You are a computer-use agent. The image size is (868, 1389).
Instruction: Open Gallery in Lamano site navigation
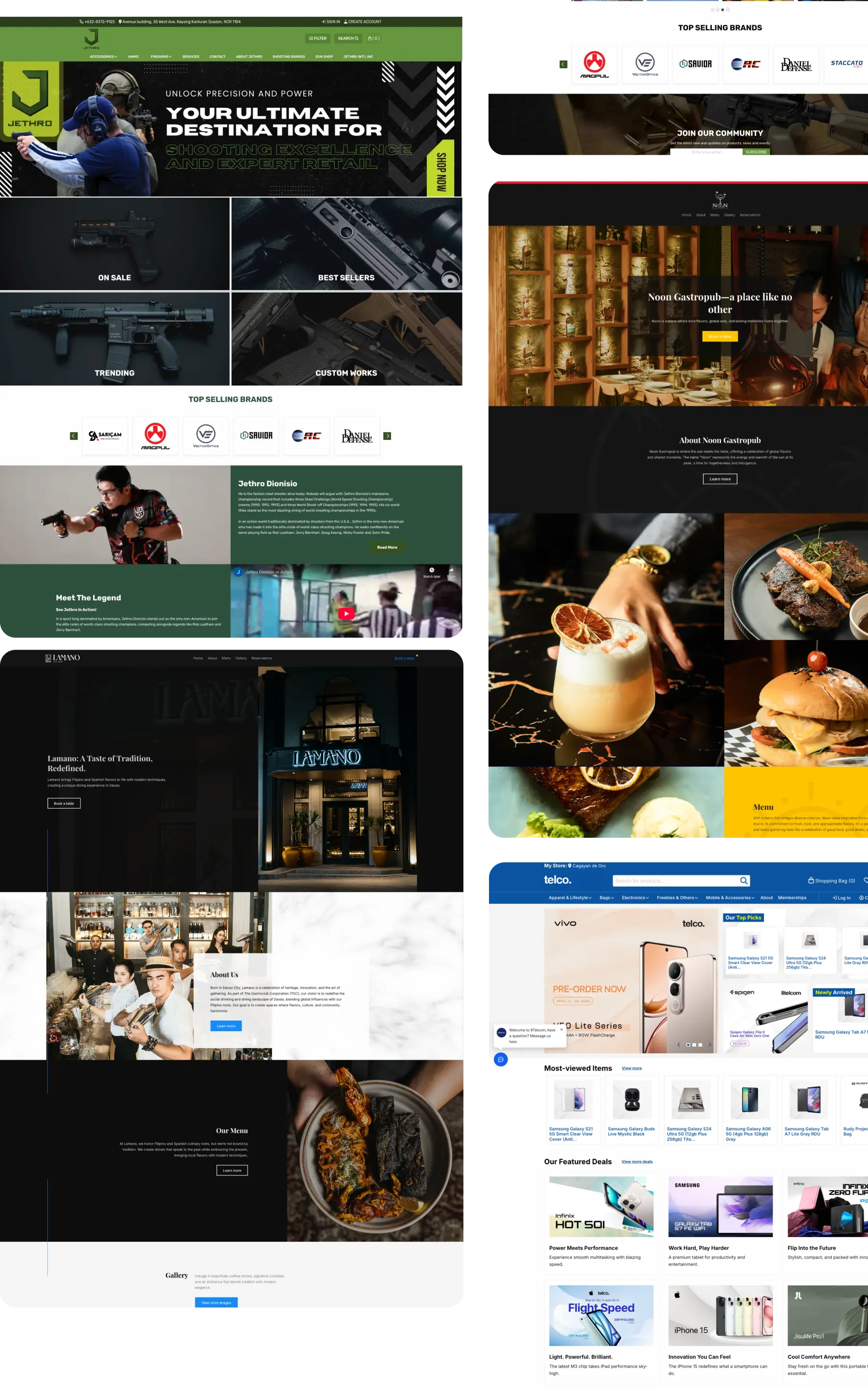click(241, 658)
